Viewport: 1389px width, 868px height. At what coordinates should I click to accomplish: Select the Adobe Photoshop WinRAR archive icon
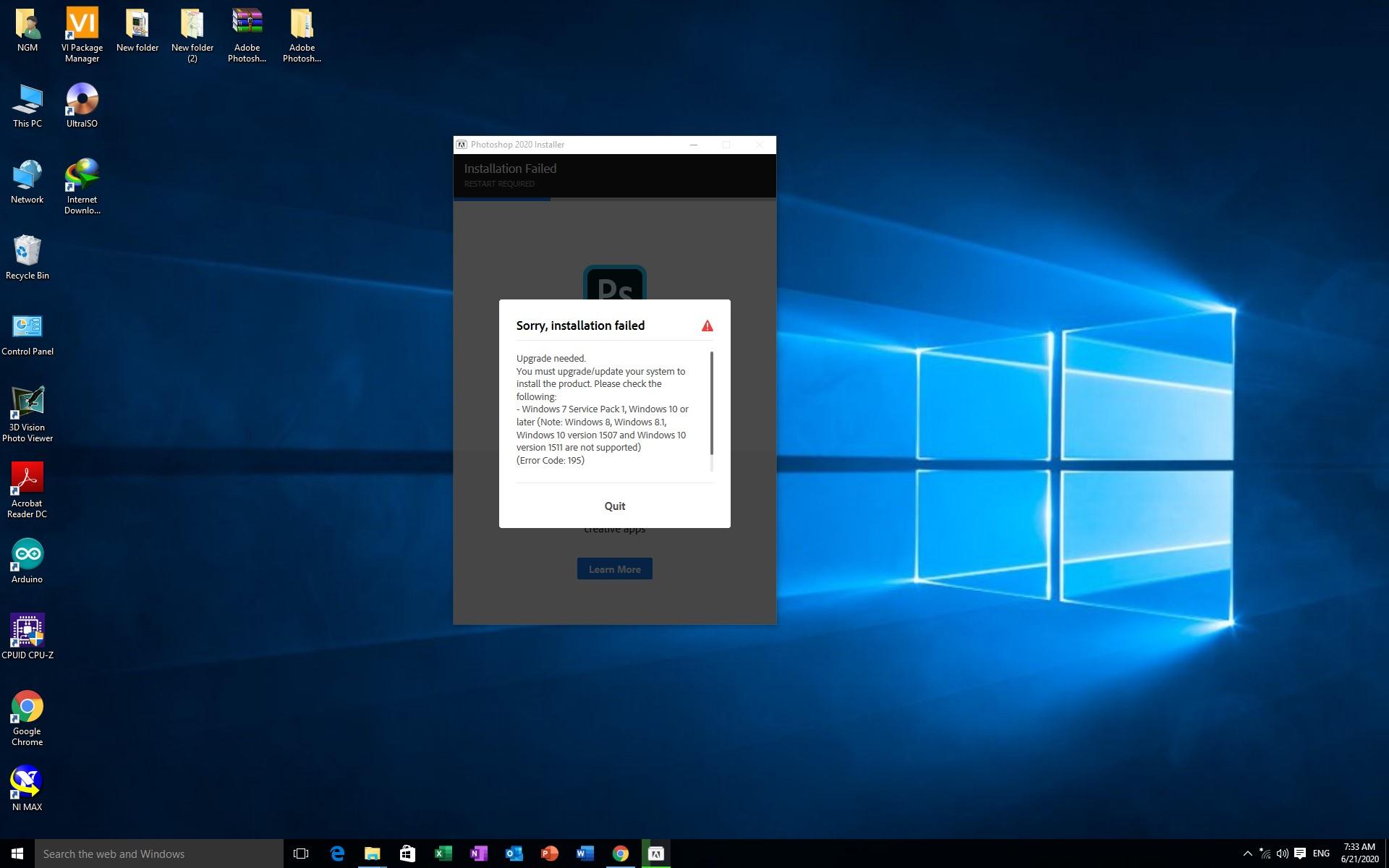(247, 35)
